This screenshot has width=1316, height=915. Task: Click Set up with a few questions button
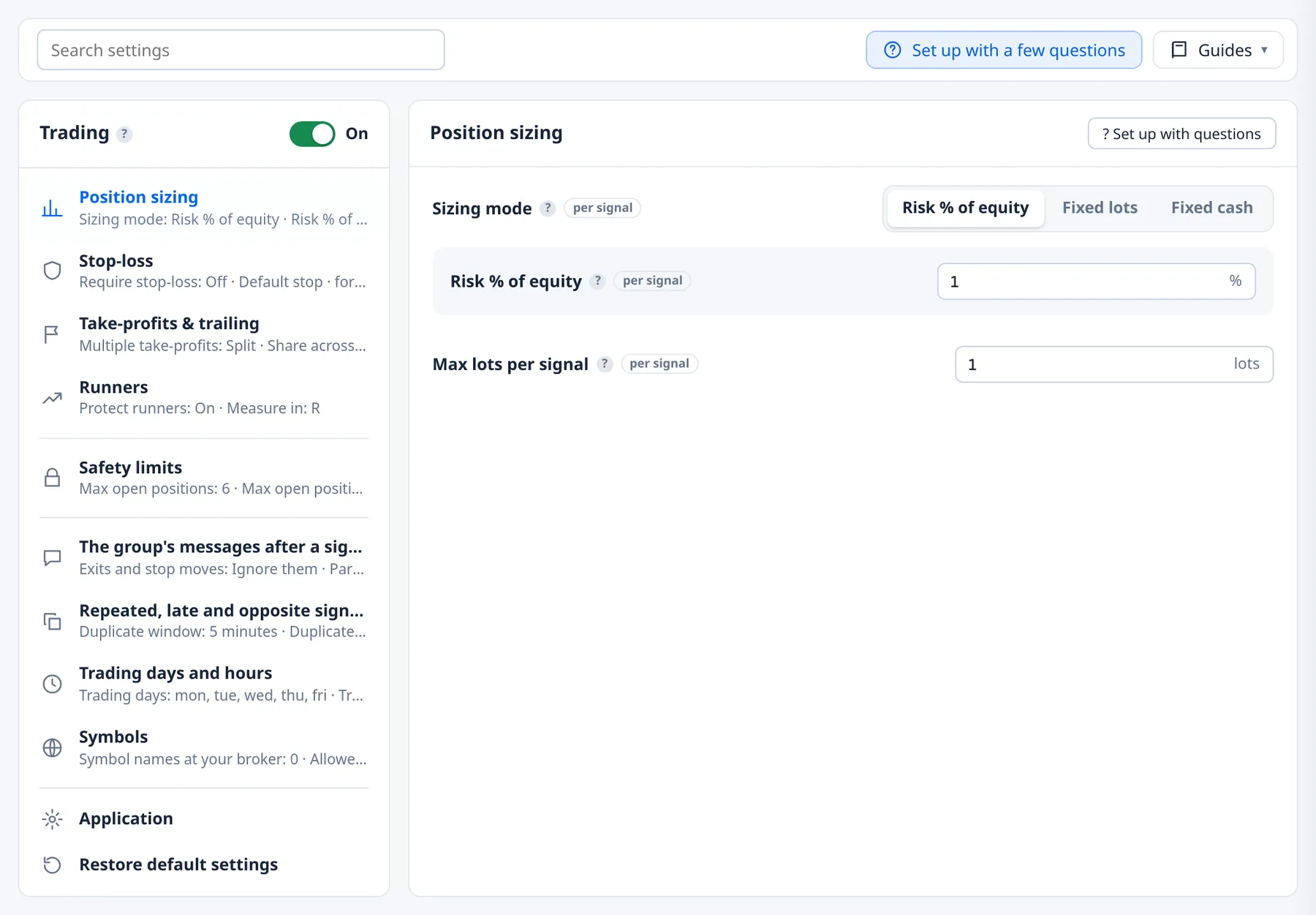tap(1004, 50)
